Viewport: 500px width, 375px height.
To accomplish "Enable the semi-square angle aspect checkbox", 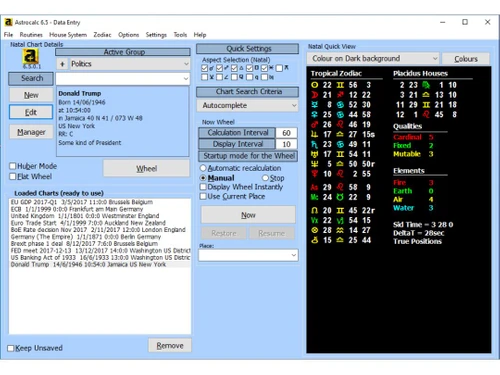I will [219, 77].
